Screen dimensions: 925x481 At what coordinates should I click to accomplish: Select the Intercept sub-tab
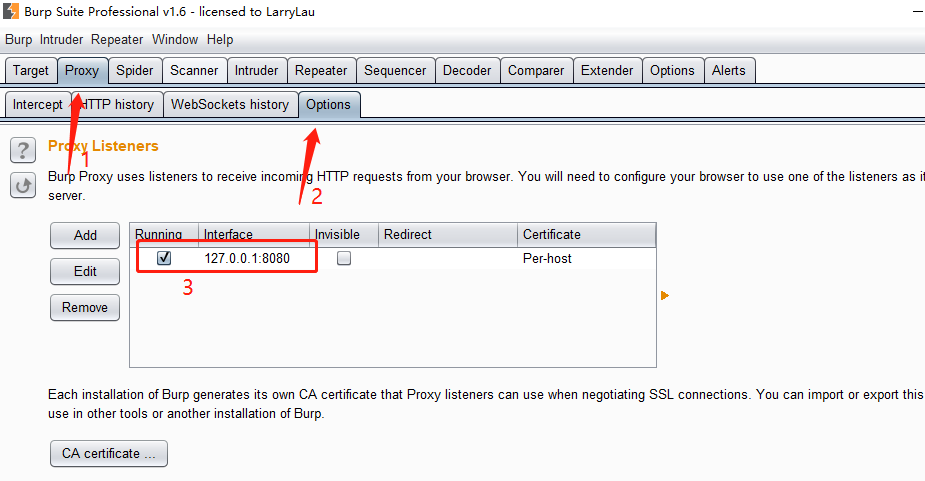point(38,105)
